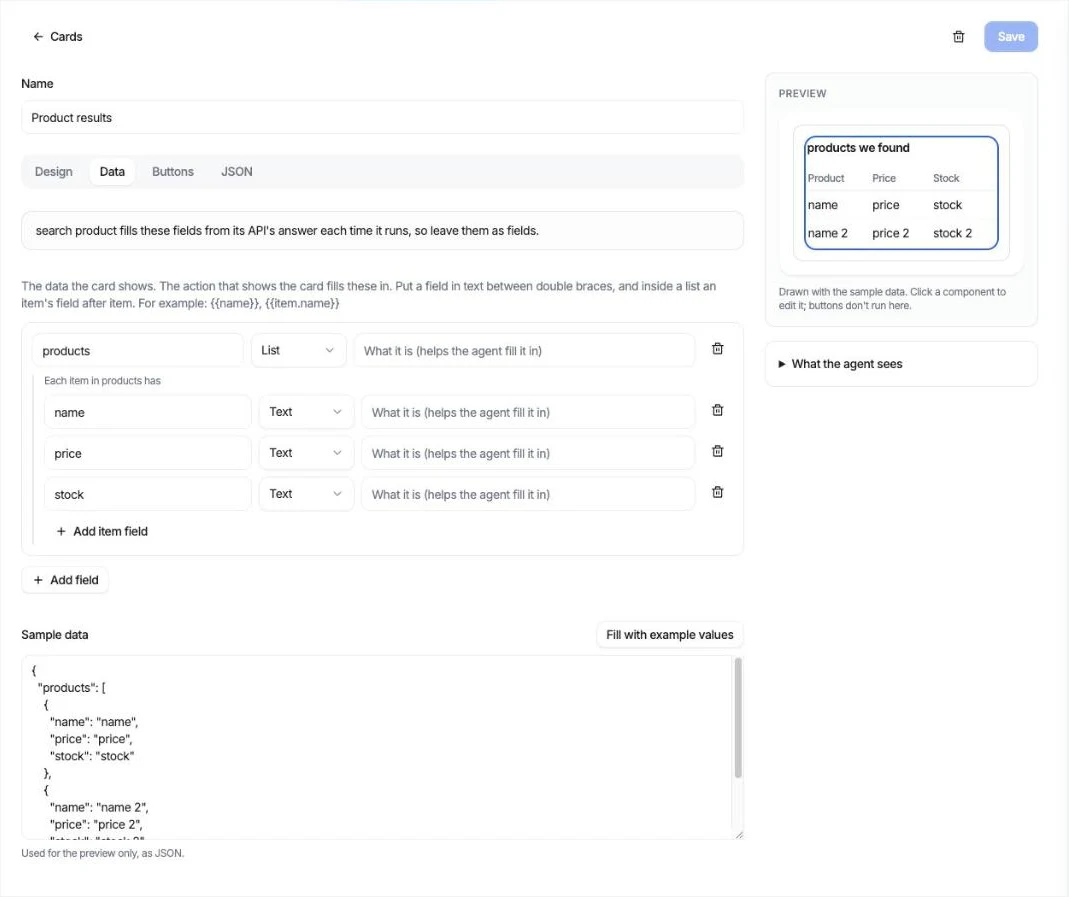Viewport: 1069px width, 897px height.
Task: Open the JSON tab
Action: 237,172
